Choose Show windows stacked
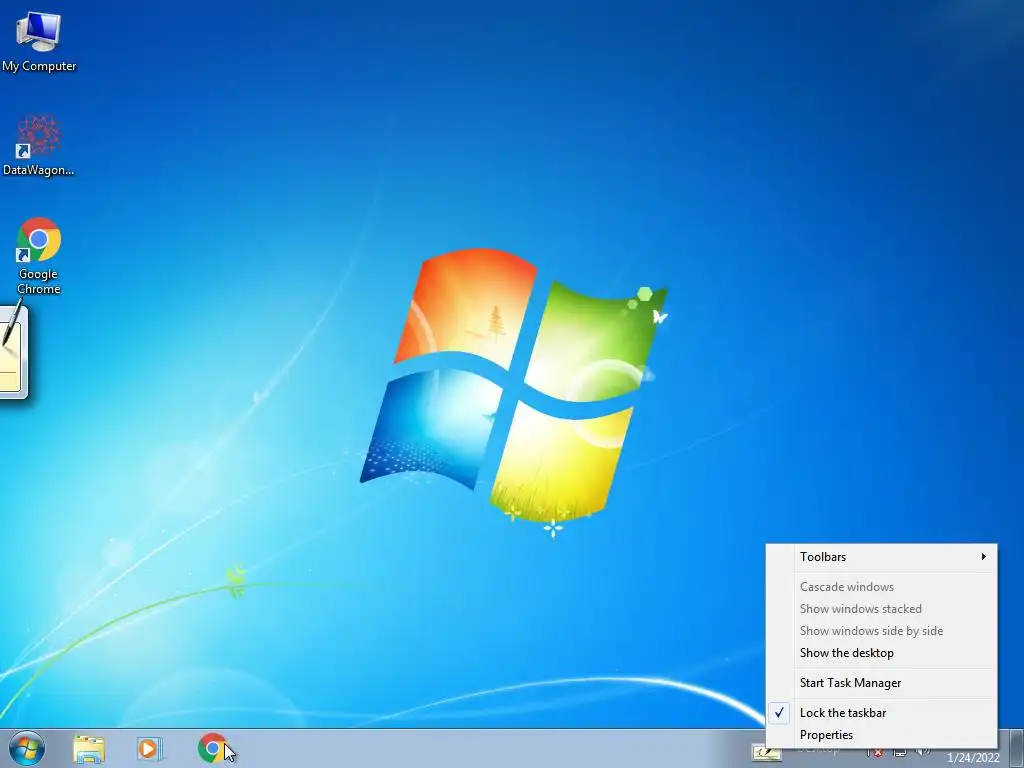This screenshot has width=1024, height=768. click(x=882, y=609)
